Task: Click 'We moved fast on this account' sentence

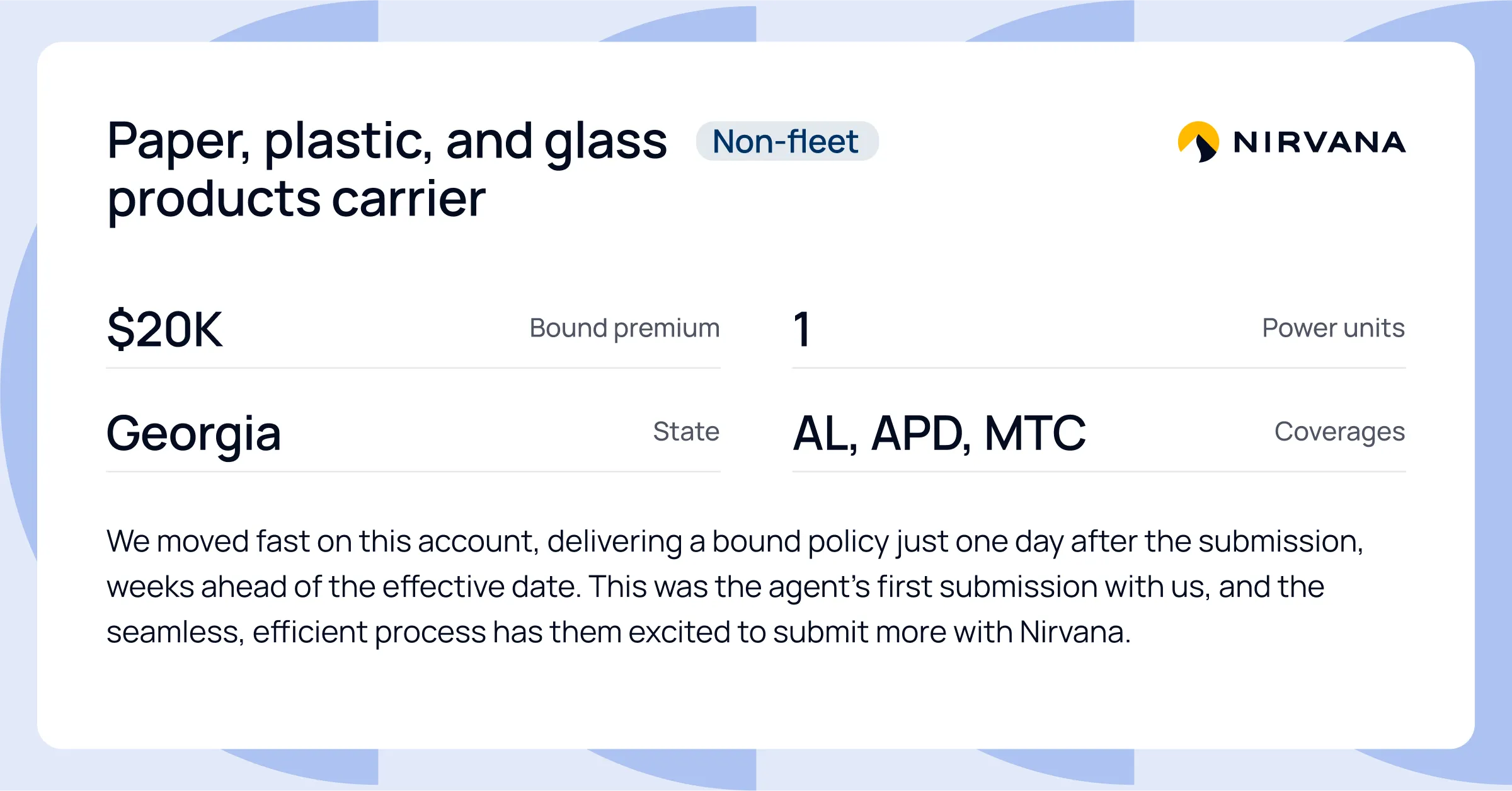Action: (x=320, y=541)
